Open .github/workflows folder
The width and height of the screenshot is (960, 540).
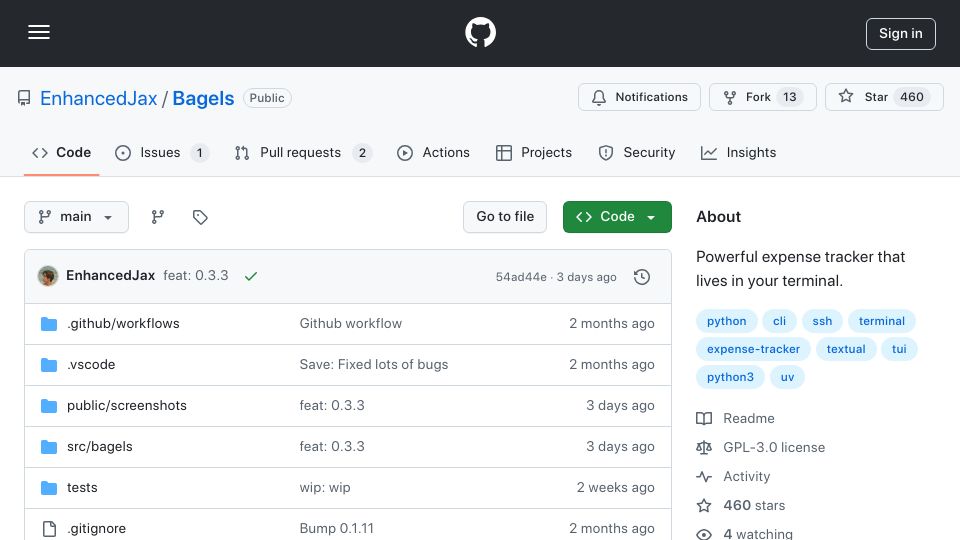(x=123, y=323)
